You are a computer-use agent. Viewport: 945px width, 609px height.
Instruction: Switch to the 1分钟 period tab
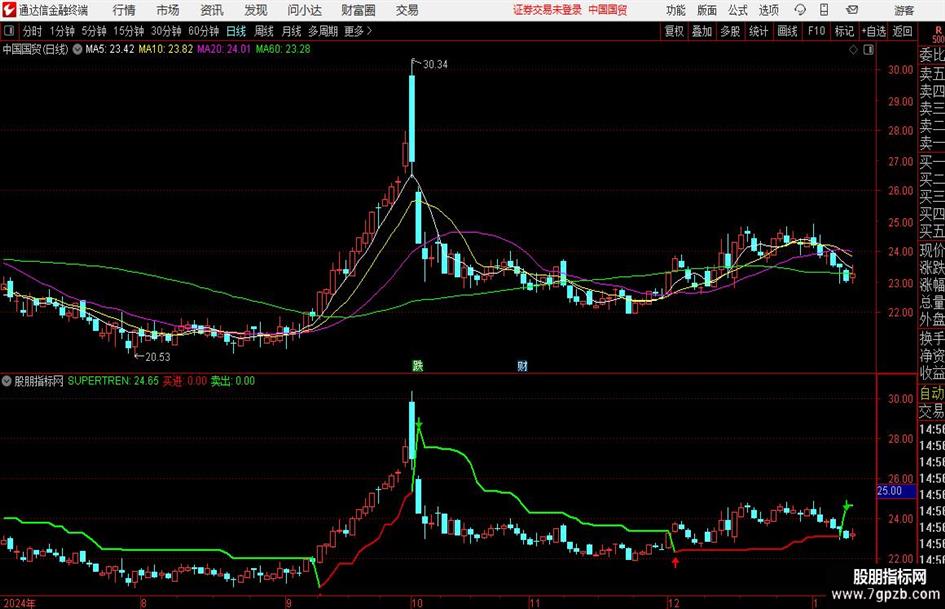pos(62,31)
